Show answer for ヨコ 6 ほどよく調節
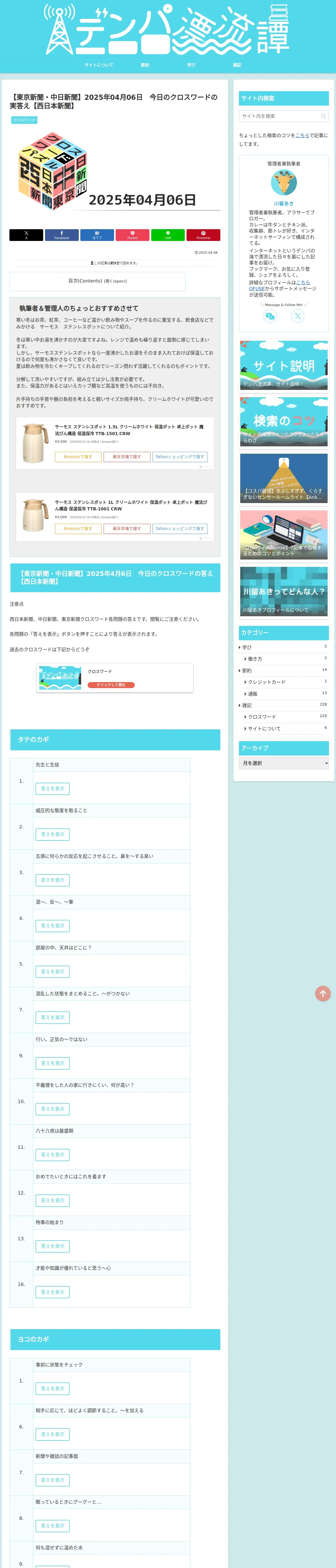The image size is (336, 1568). (x=52, y=1434)
